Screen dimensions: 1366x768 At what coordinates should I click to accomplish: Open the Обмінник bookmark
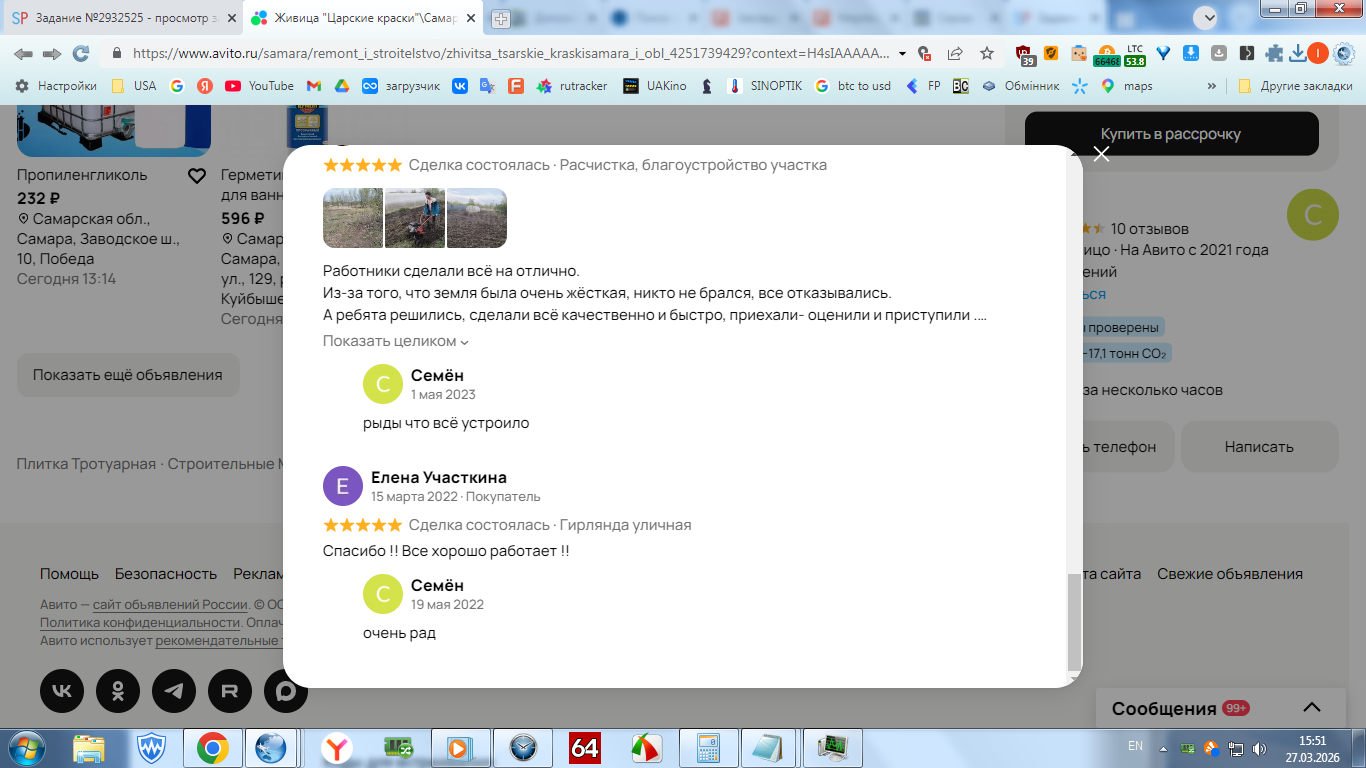pyautogui.click(x=1020, y=86)
